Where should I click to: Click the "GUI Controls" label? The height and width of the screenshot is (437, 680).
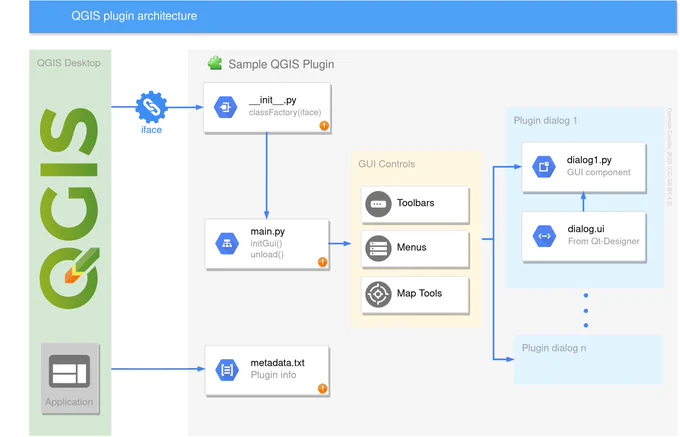(x=386, y=164)
